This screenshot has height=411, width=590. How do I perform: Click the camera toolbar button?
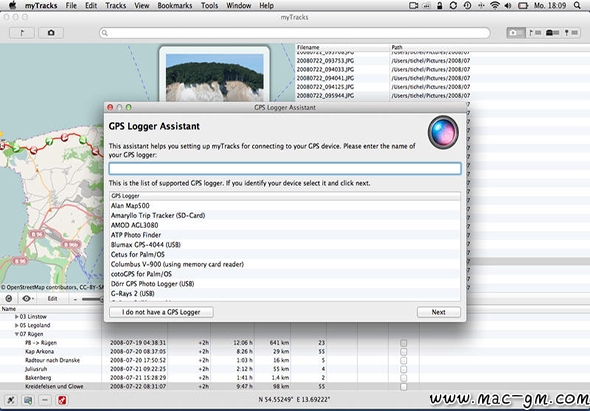coord(51,33)
